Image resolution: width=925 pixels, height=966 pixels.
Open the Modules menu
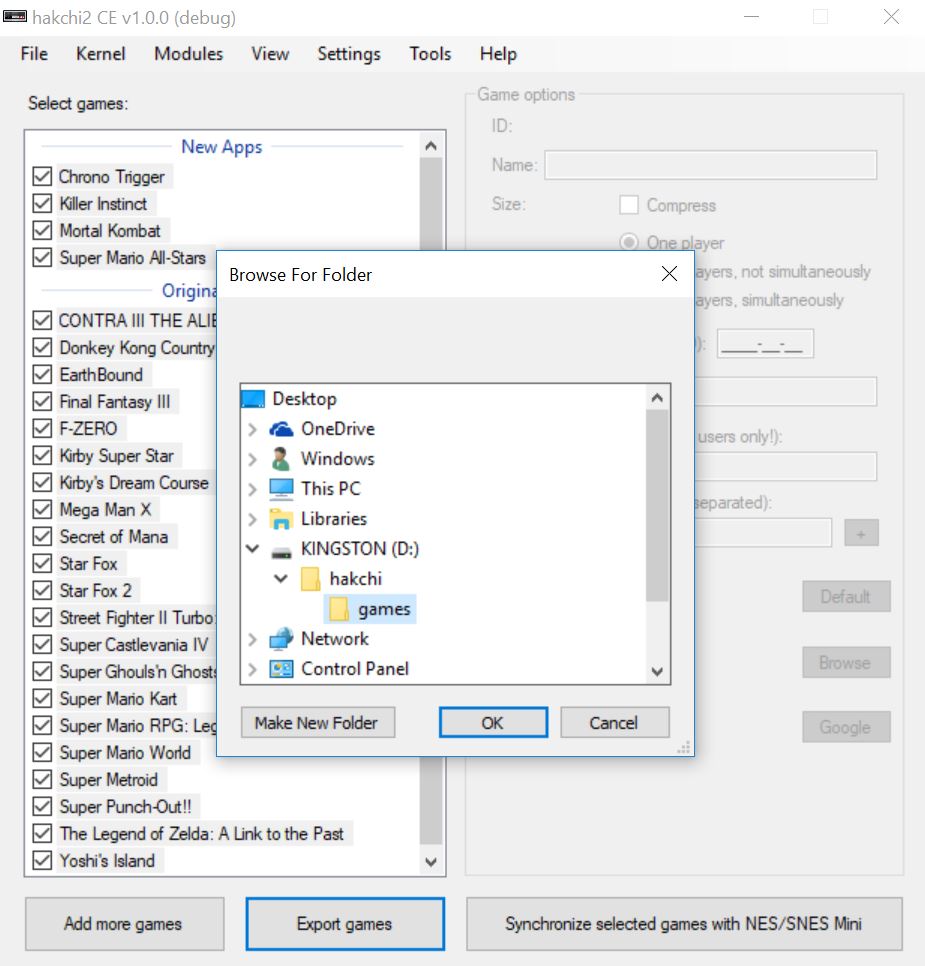click(x=189, y=54)
